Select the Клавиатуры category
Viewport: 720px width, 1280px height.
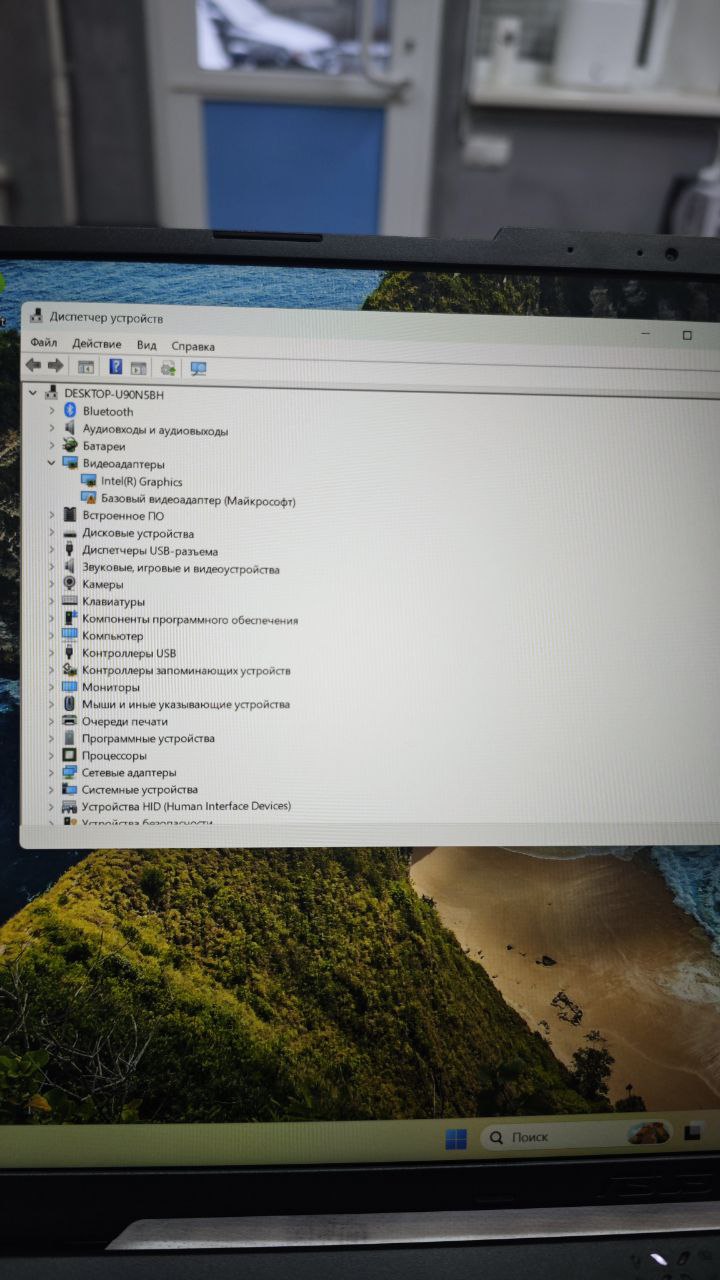pos(113,602)
